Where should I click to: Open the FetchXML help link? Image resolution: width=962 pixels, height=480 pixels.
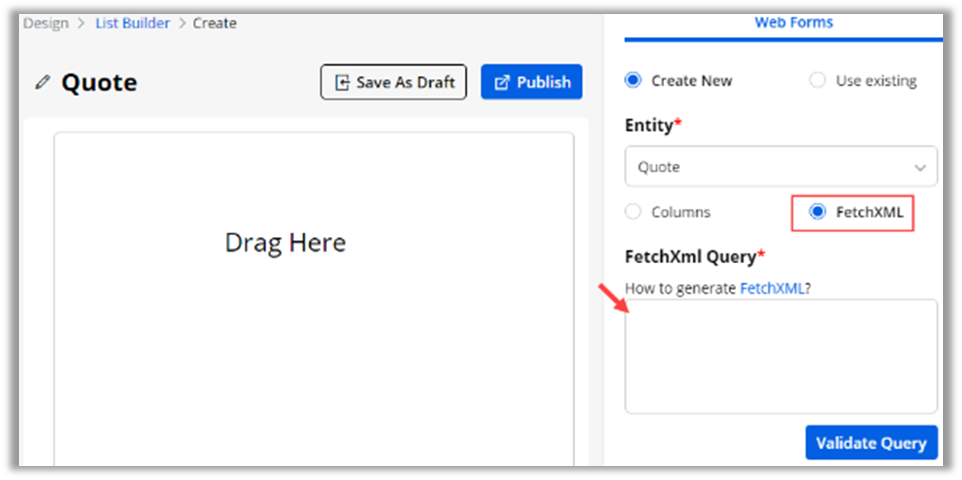[773, 288]
